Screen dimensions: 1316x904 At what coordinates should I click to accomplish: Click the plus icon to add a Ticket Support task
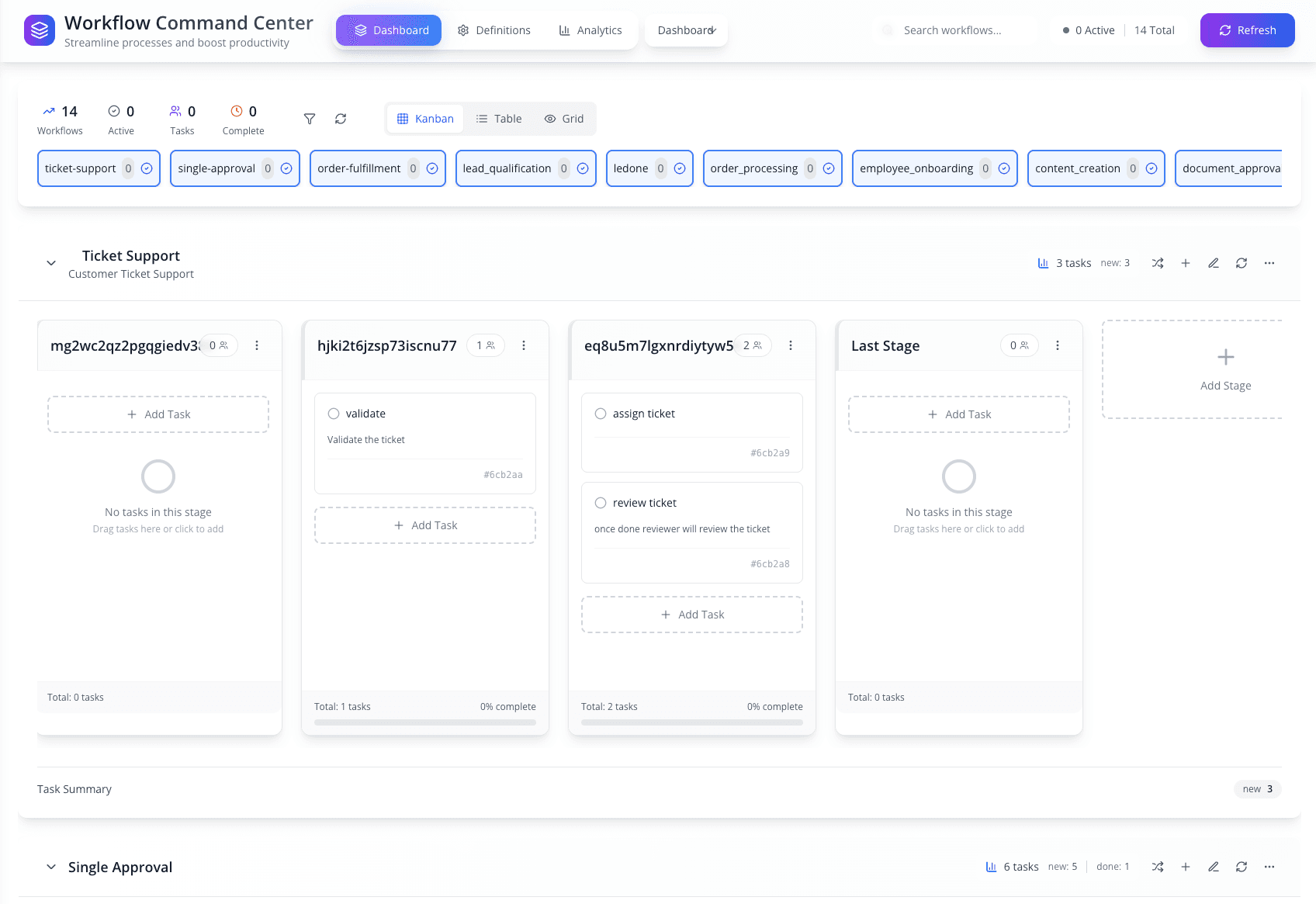[x=1186, y=263]
